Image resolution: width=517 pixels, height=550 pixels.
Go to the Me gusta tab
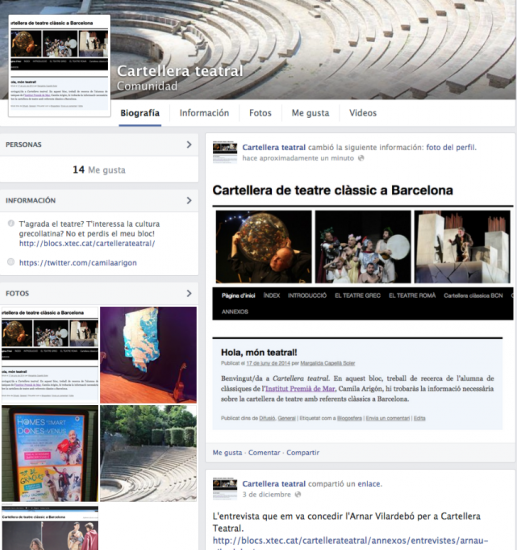click(x=310, y=113)
